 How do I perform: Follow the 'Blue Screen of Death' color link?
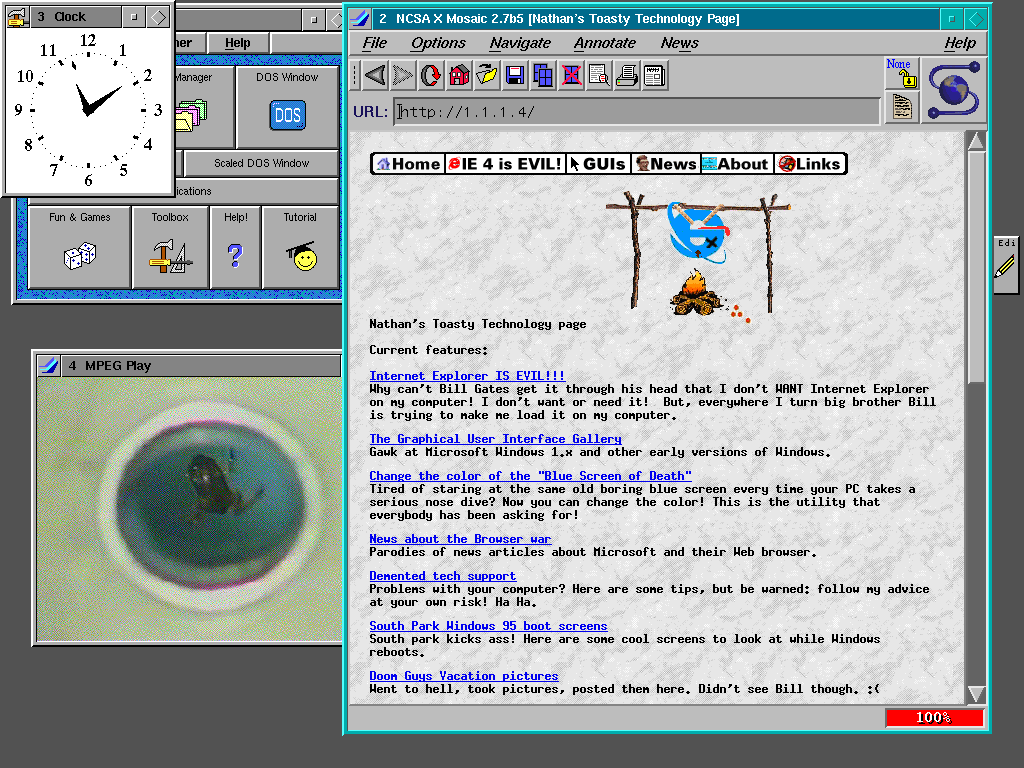[x=530, y=476]
